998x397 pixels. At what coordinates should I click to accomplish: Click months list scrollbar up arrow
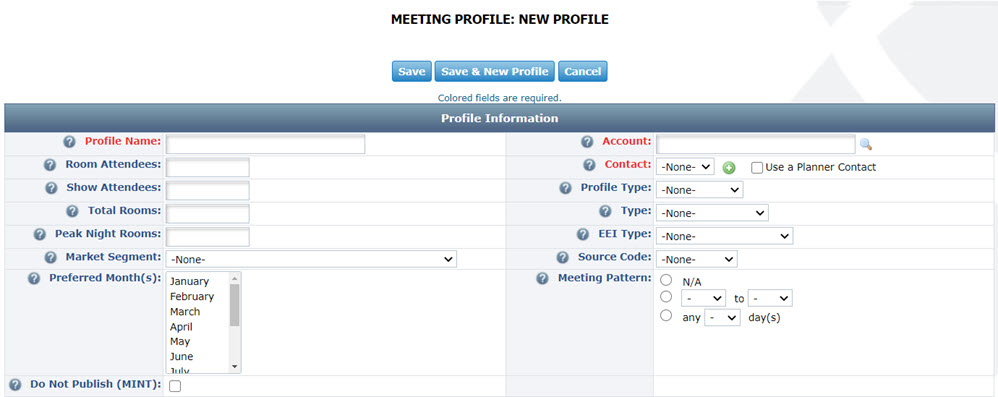234,278
